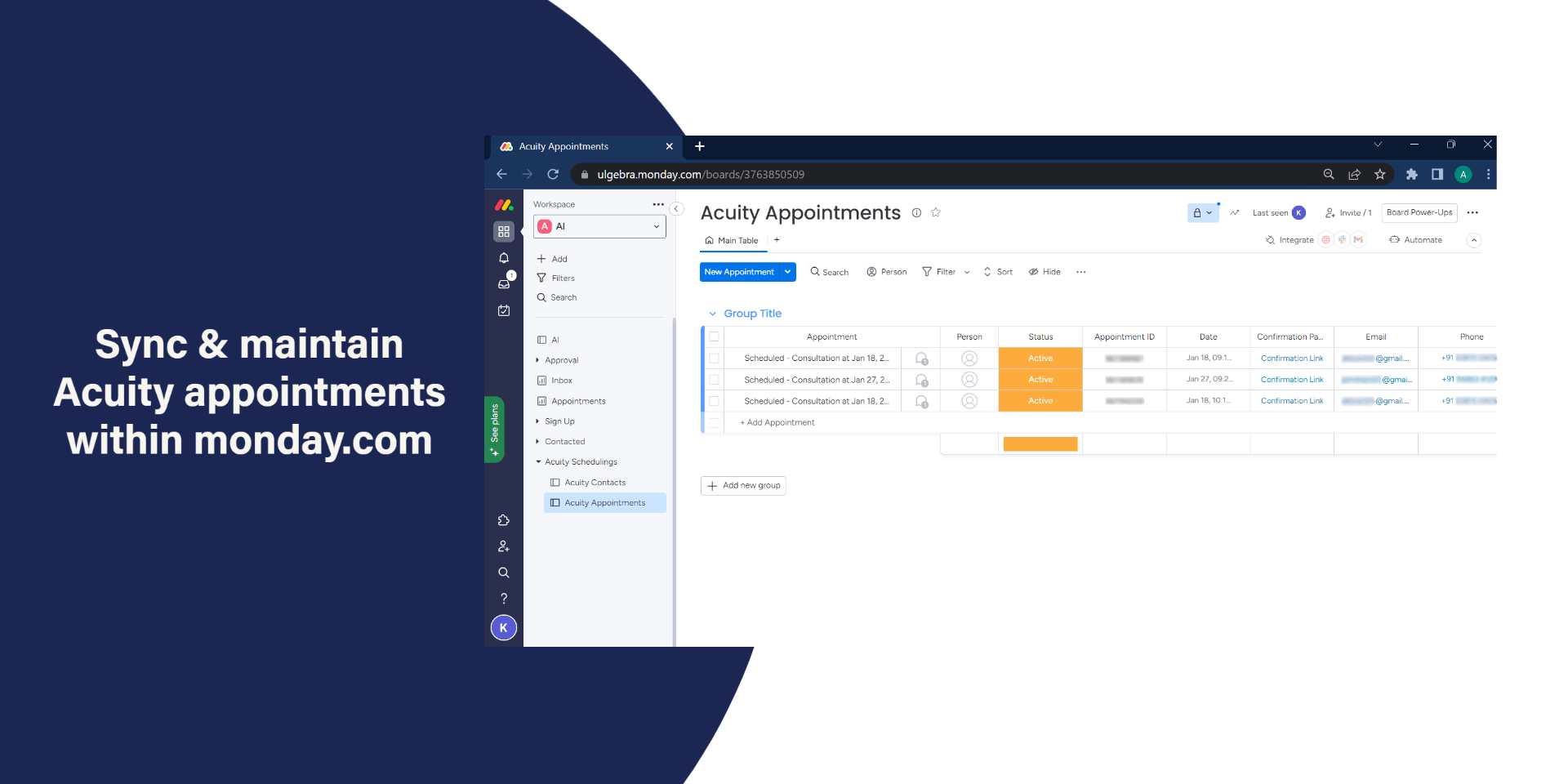The height and width of the screenshot is (784, 1568).
Task: Open a new browser tab
Action: point(700,146)
